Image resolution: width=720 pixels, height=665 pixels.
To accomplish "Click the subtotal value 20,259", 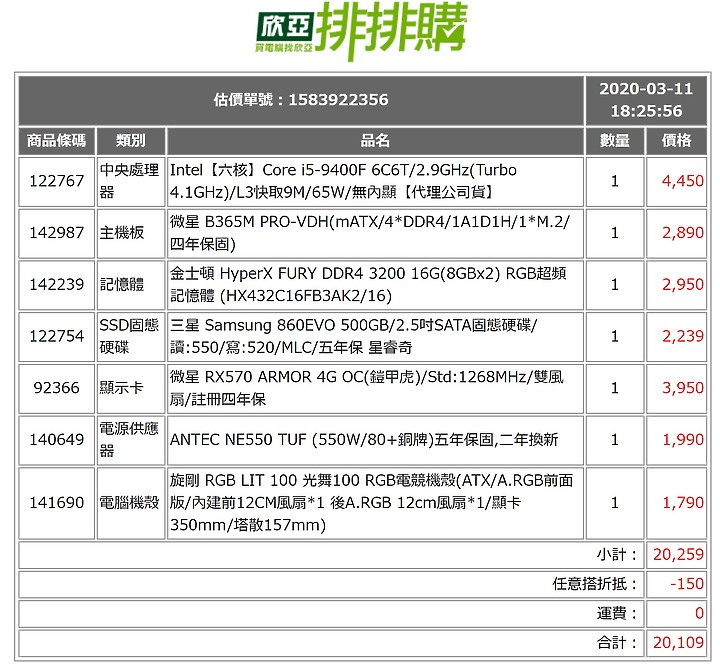I will pyautogui.click(x=678, y=555).
